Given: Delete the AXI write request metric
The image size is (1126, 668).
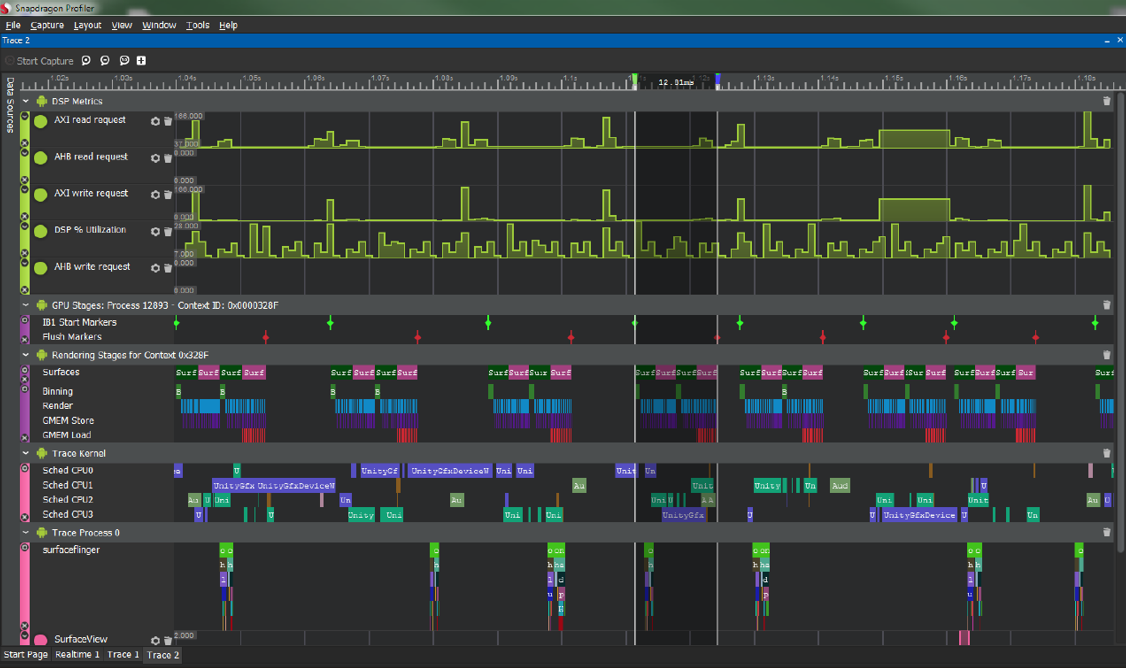Looking at the screenshot, I should [168, 195].
